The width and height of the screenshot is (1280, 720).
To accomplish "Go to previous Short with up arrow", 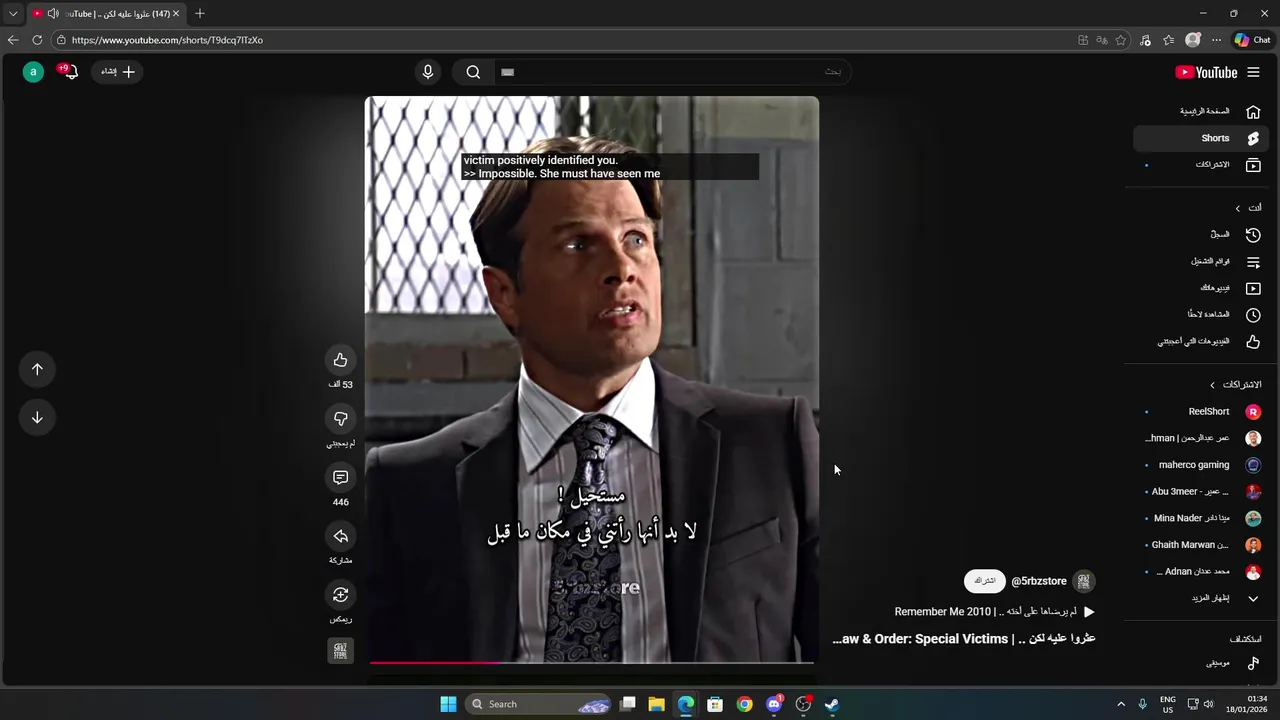I will (37, 369).
